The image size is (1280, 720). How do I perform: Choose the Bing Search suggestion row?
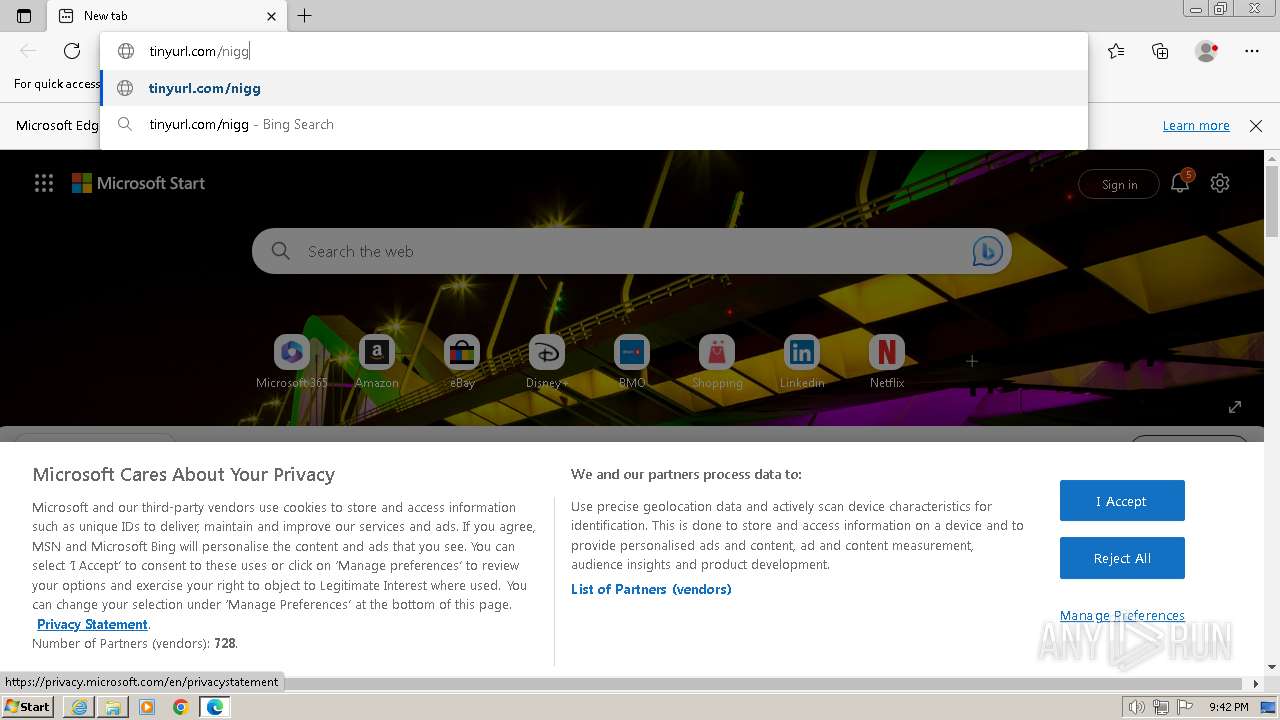click(x=594, y=124)
